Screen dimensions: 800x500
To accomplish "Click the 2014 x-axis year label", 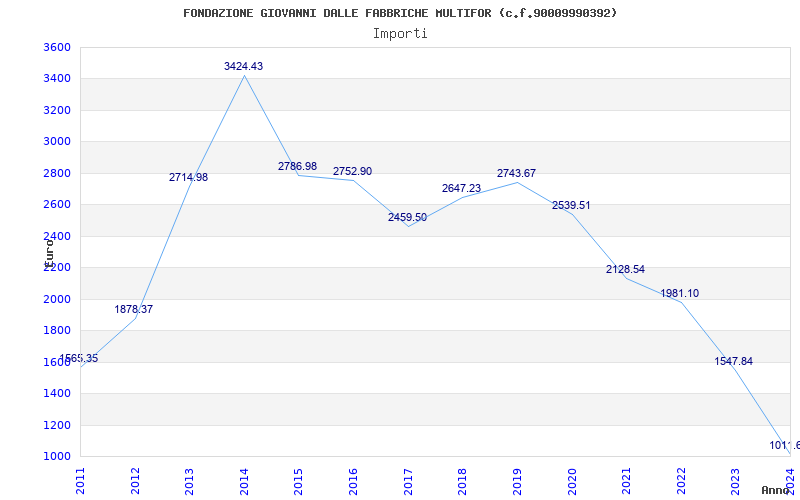I will coord(244,482).
